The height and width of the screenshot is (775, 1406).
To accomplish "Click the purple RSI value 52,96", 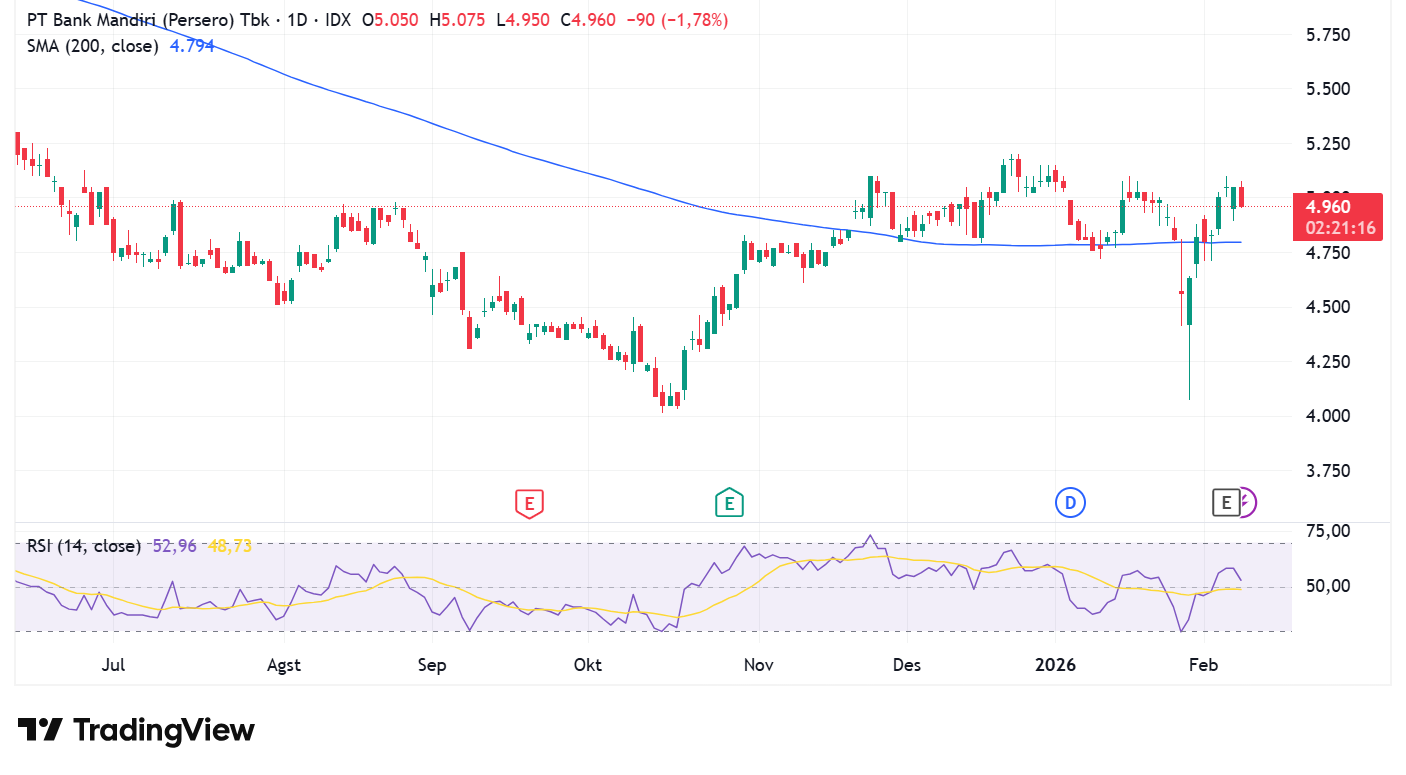I will click(x=175, y=546).
